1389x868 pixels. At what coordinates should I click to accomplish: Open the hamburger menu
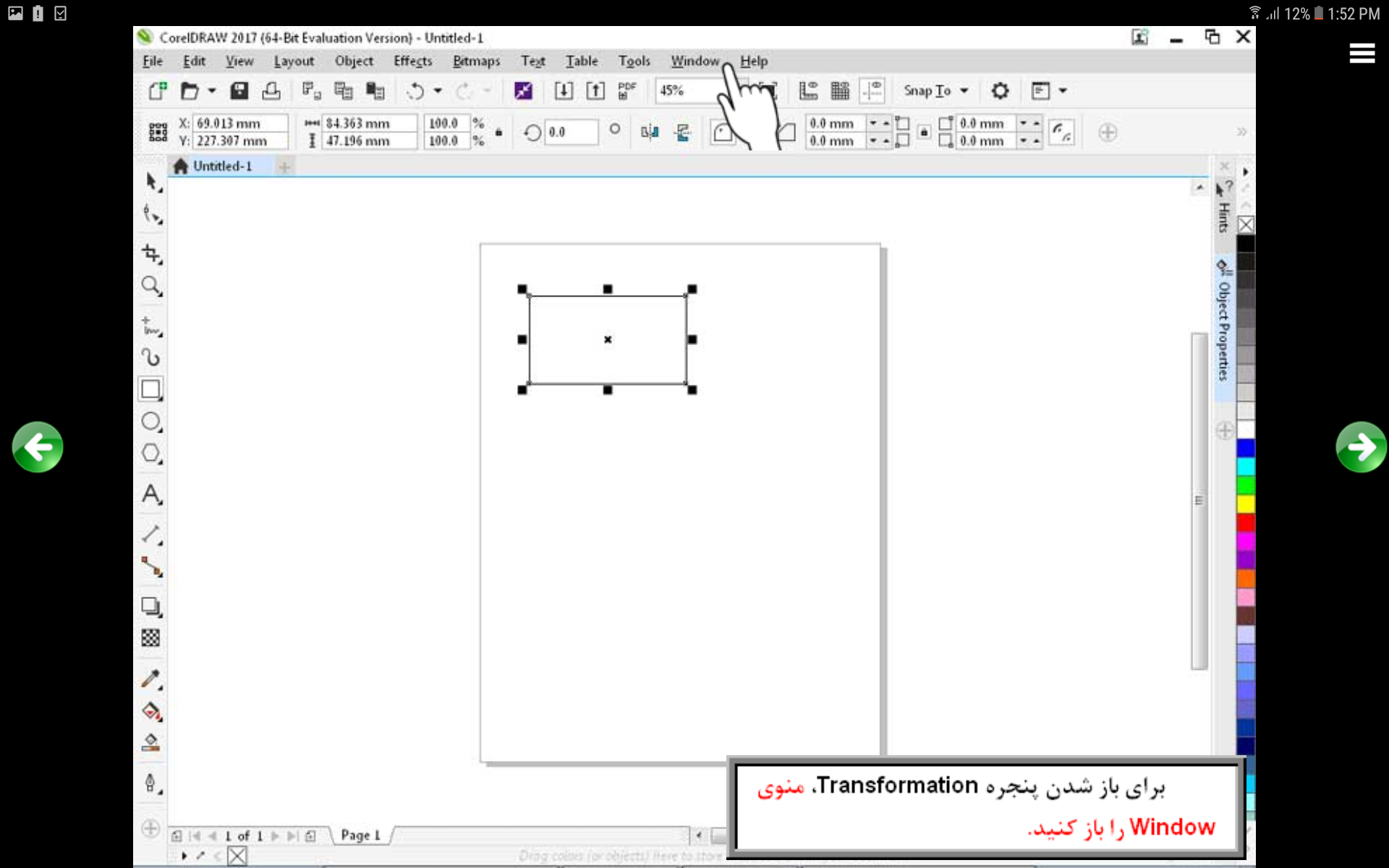[1362, 53]
